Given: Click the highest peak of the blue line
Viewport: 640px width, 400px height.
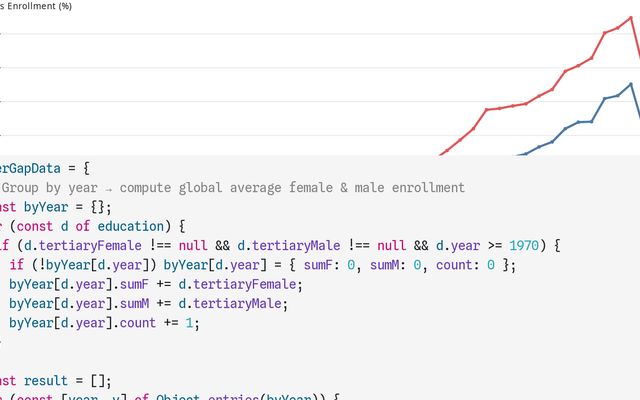Looking at the screenshot, I should click(631, 84).
